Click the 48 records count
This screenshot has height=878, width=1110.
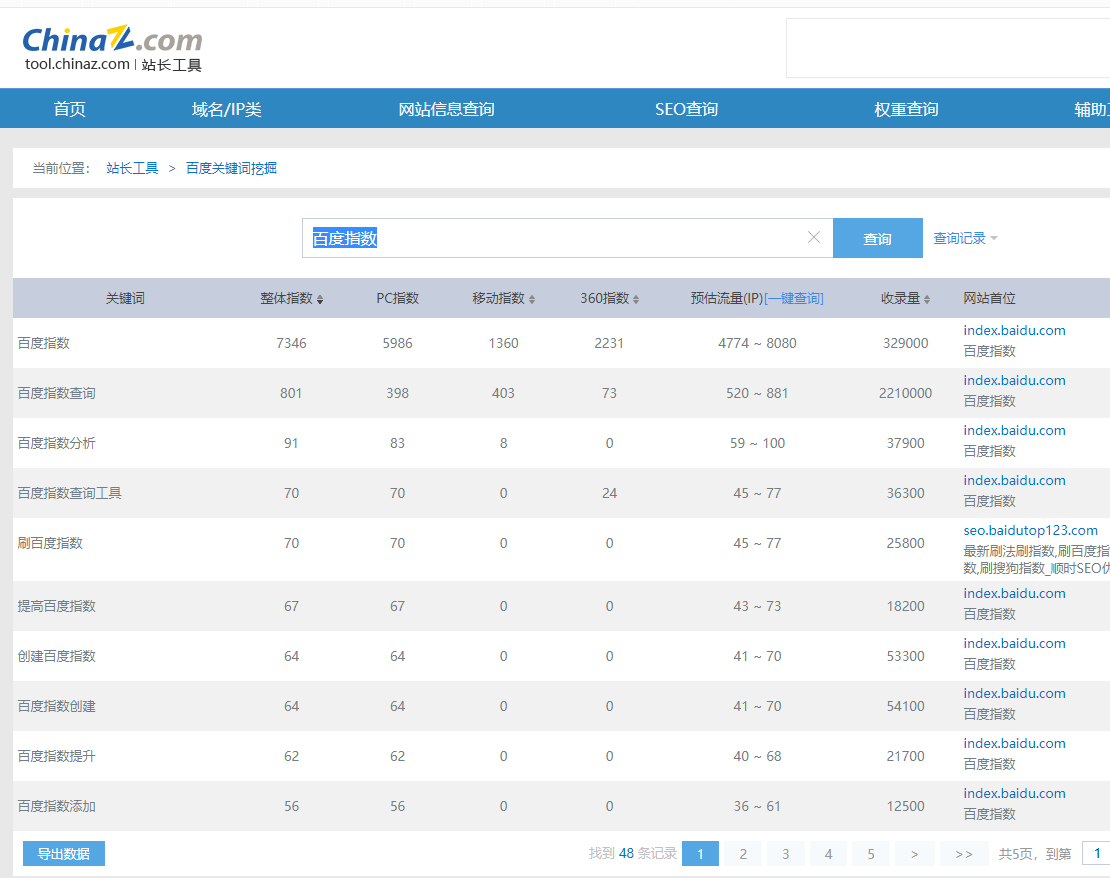[x=626, y=854]
